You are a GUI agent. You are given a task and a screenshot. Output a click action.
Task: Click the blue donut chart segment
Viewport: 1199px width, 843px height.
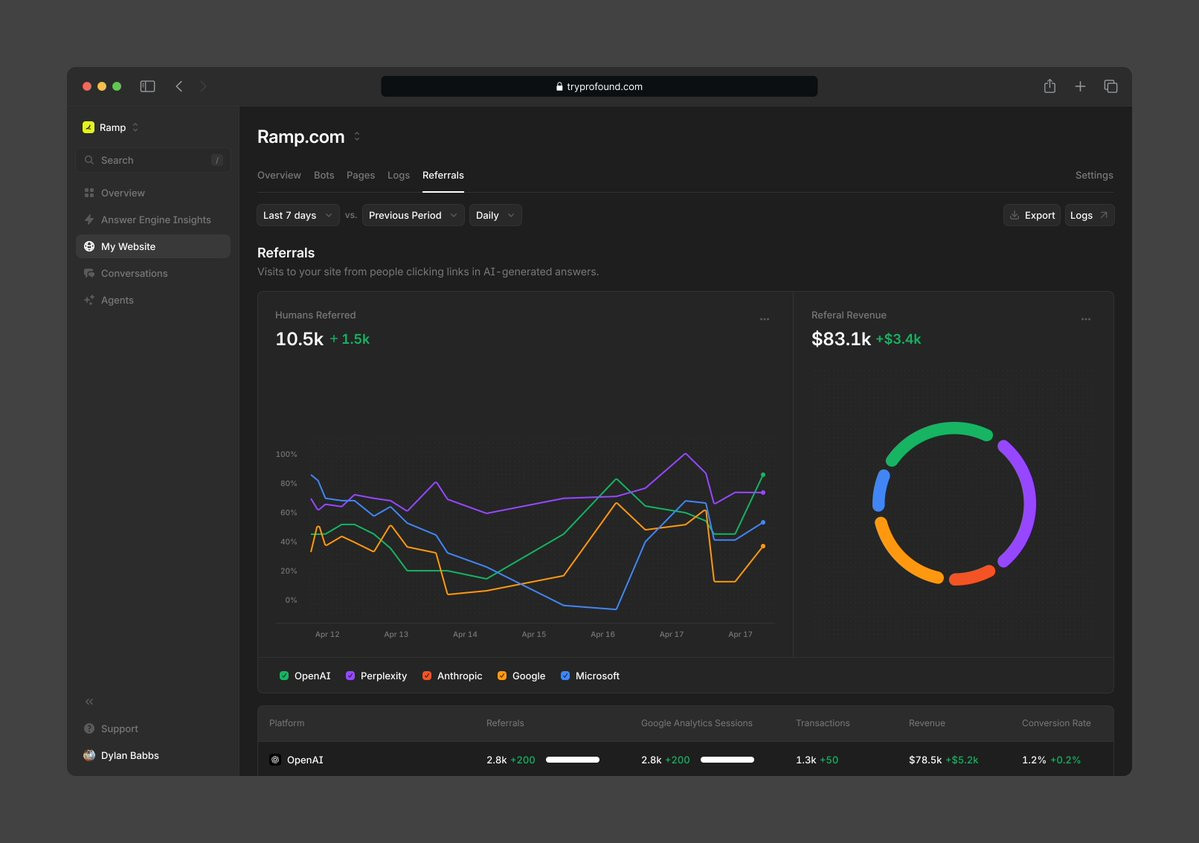point(881,490)
